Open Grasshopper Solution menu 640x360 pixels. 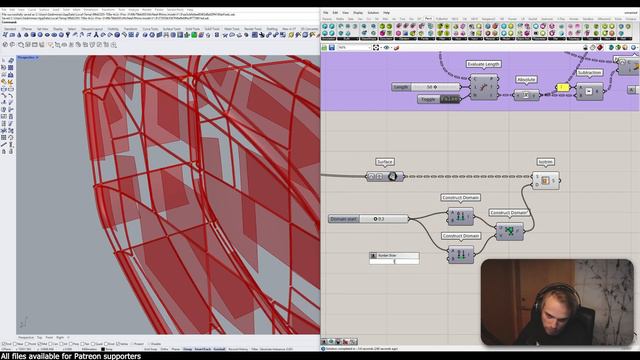click(373, 13)
